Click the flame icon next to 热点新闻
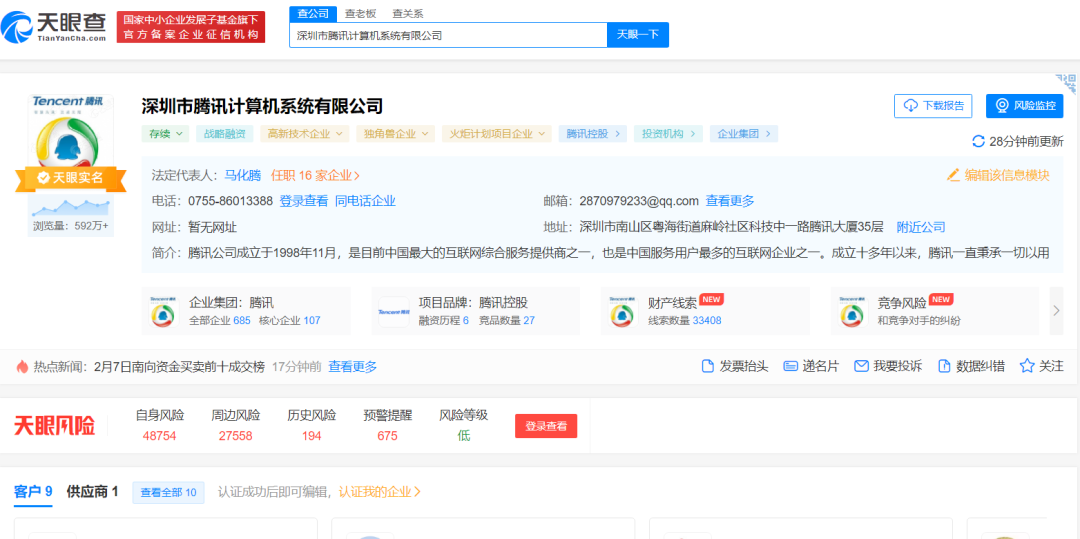The image size is (1080, 539). click(23, 367)
